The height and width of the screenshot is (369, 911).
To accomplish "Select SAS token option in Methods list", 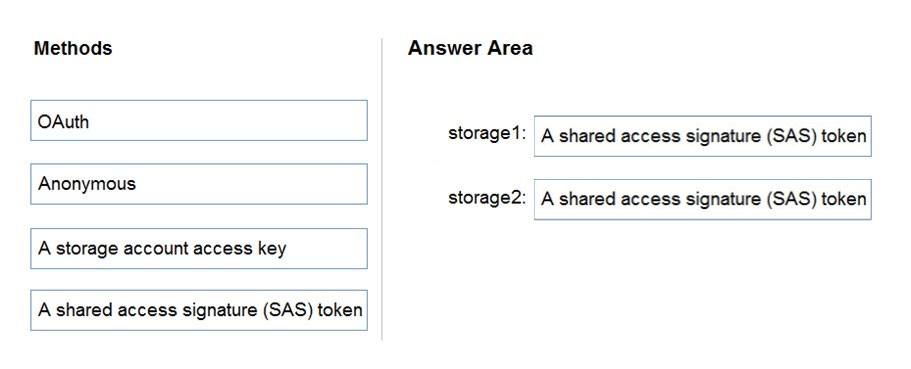I will [199, 310].
